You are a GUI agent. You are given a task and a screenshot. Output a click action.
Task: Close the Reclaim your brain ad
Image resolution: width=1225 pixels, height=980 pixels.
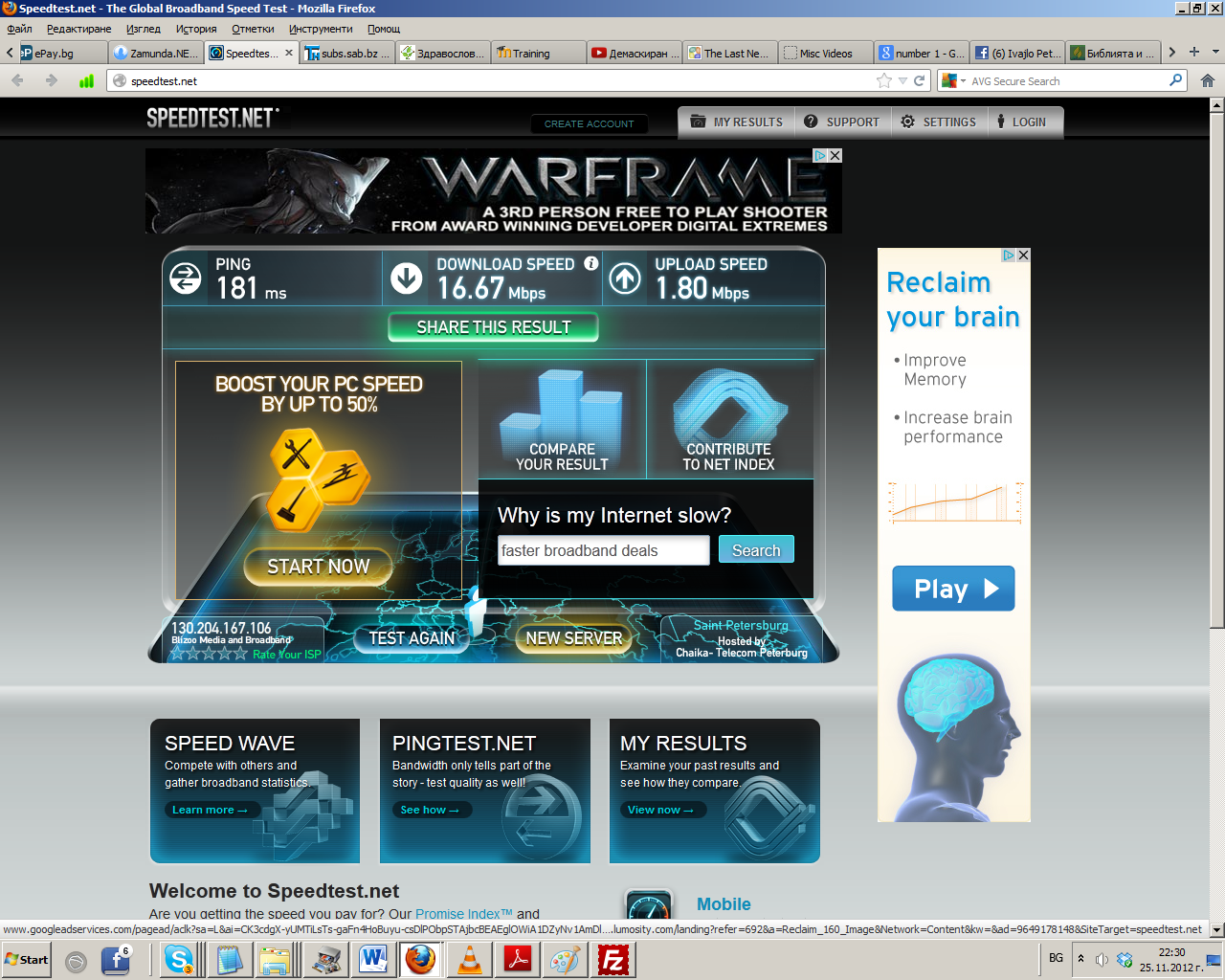[1024, 255]
